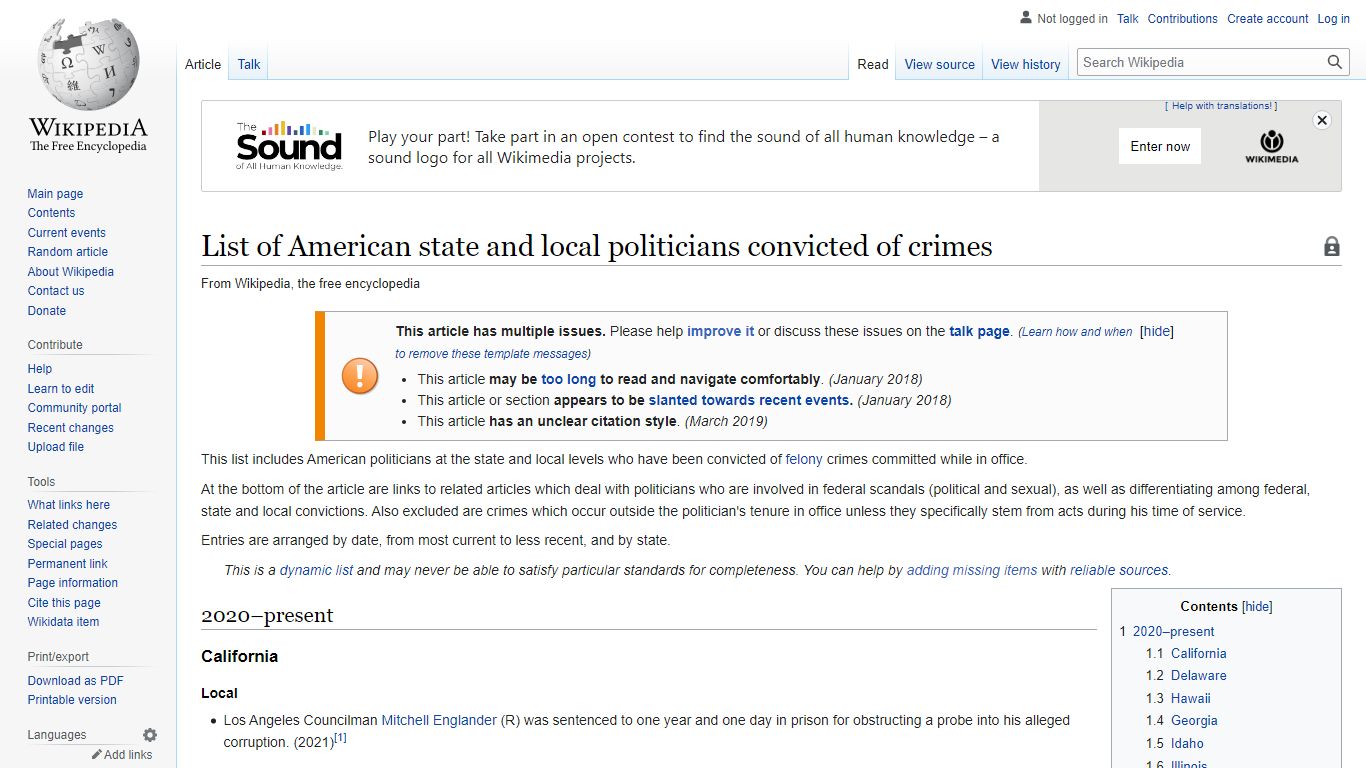Open the dynamic list link
This screenshot has height=768, width=1366.
[316, 570]
